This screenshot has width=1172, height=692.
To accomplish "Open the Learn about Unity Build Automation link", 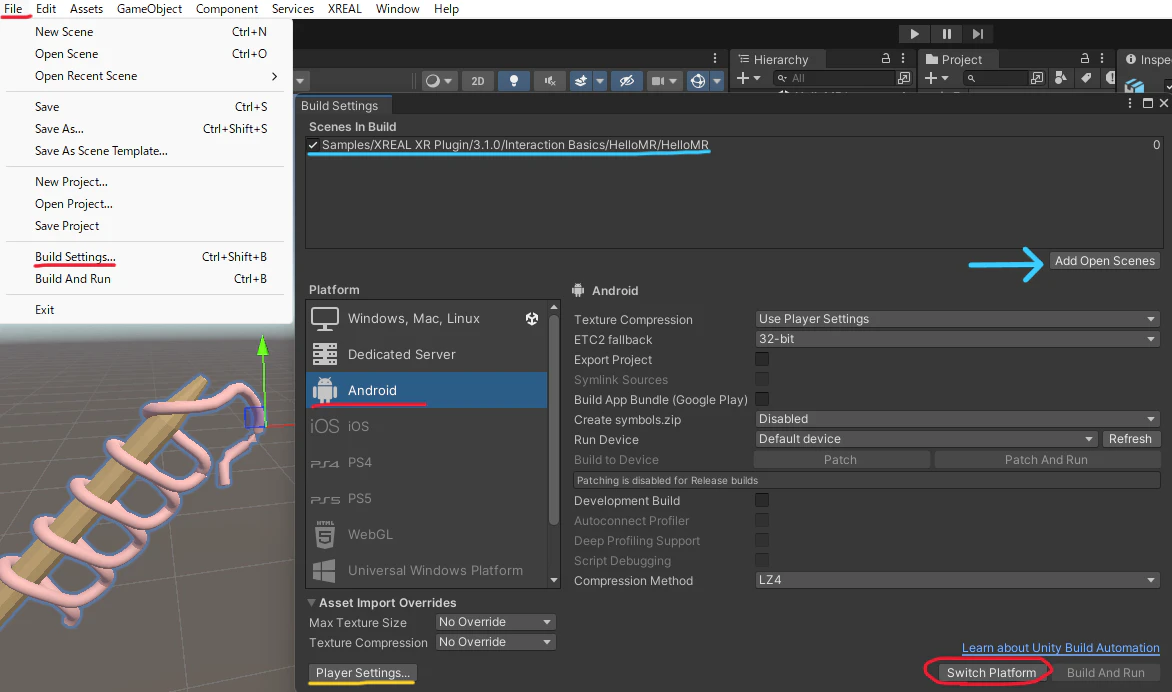I will (x=1060, y=648).
